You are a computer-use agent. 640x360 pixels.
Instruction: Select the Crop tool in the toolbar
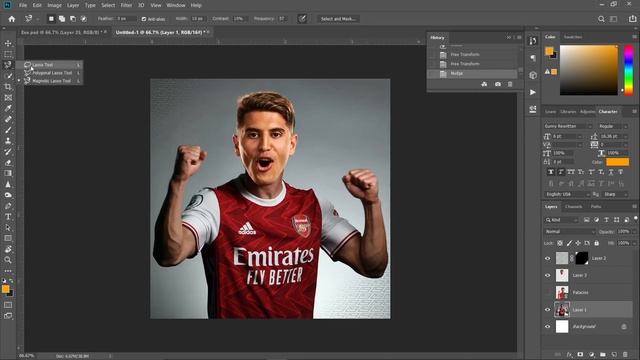(x=8, y=87)
